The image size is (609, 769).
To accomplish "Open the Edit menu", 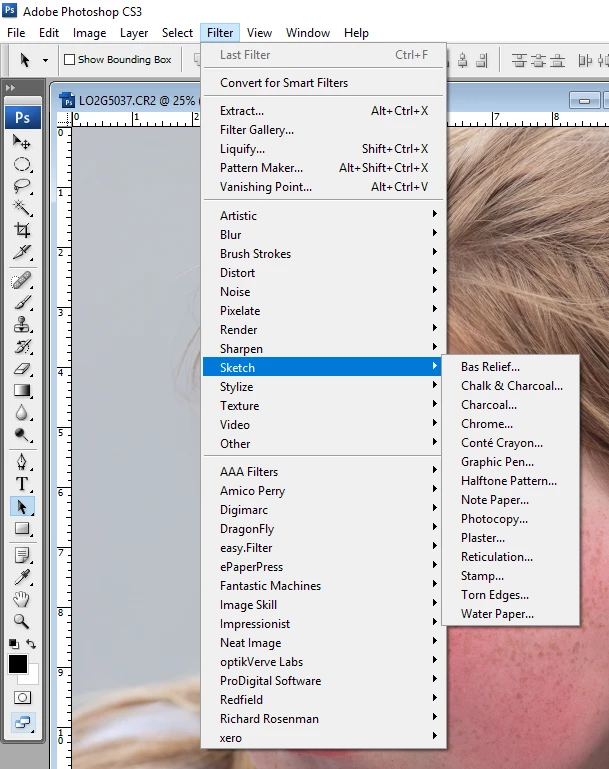I will tap(49, 33).
